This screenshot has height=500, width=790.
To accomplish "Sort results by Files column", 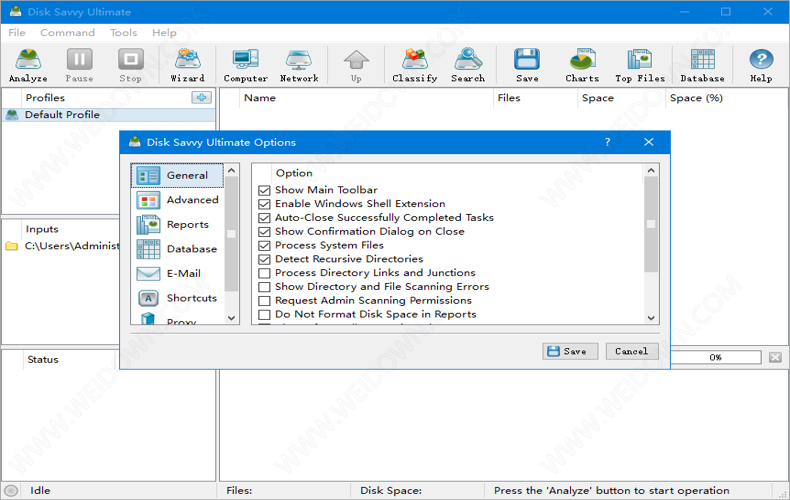I will [535, 98].
